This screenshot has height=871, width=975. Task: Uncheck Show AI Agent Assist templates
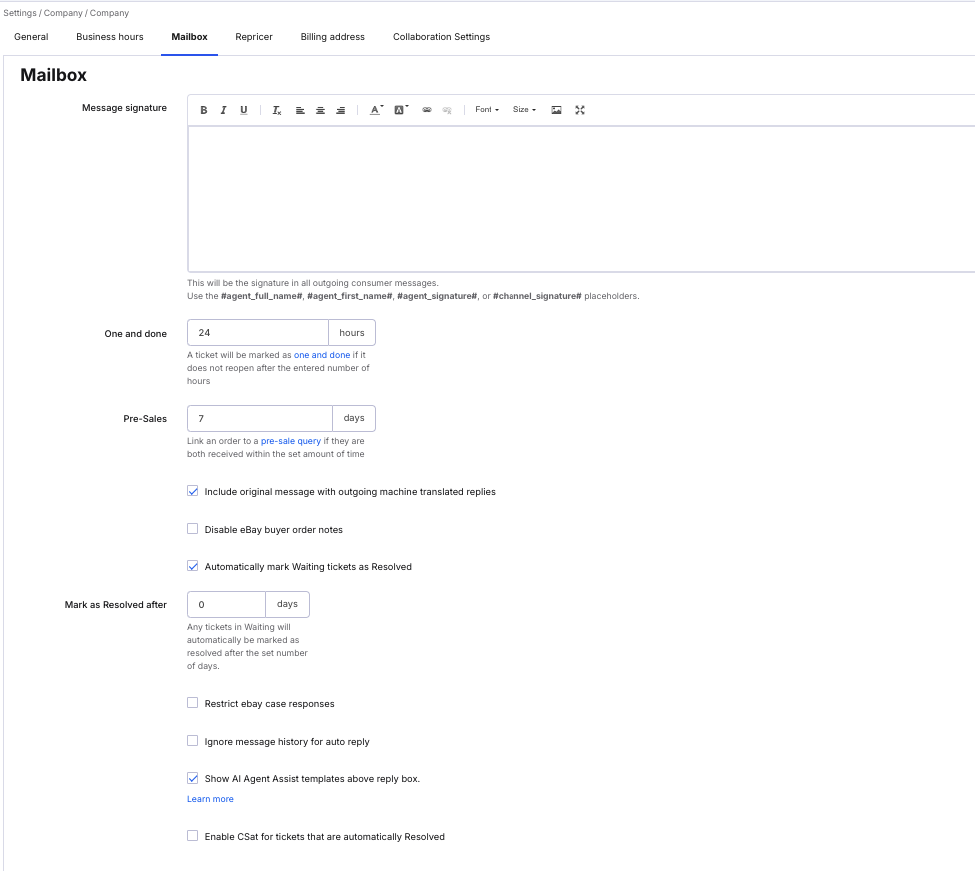[193, 778]
